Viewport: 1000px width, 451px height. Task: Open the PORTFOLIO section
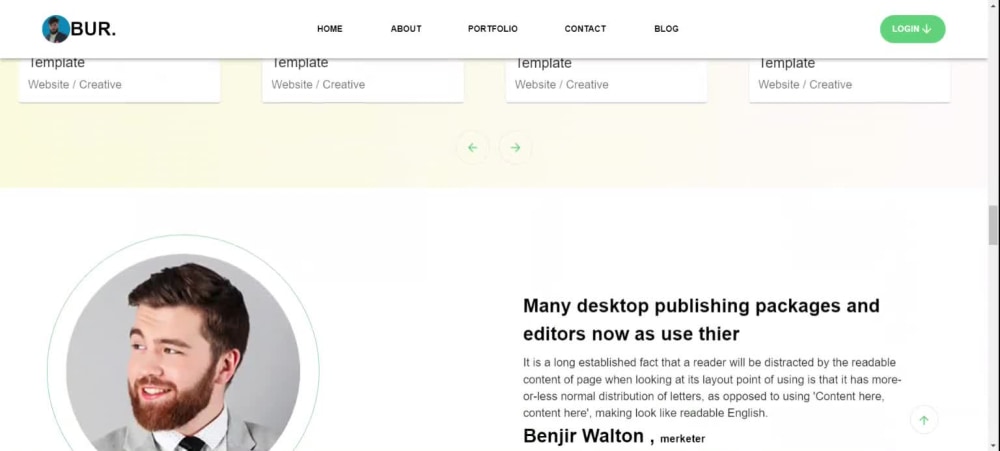493,29
